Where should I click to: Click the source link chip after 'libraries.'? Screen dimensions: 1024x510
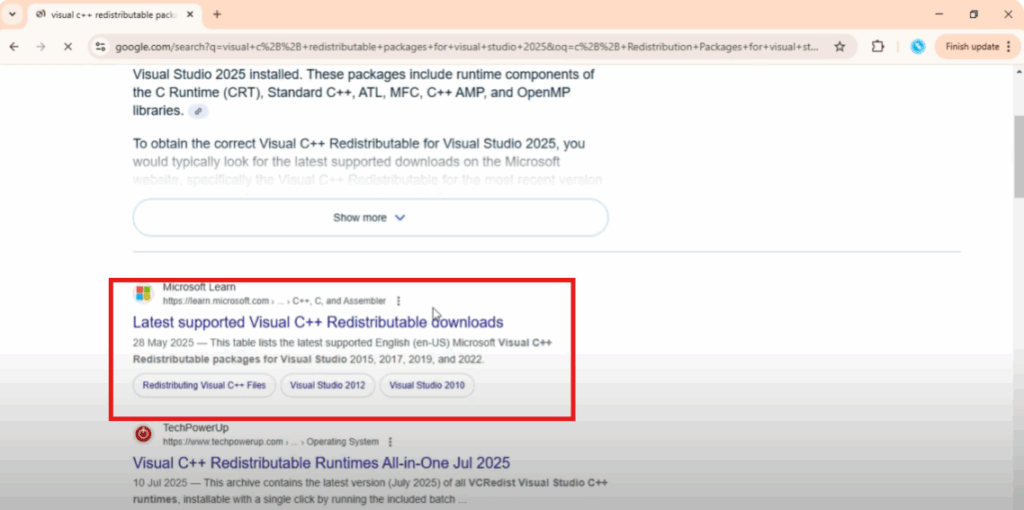point(199,111)
